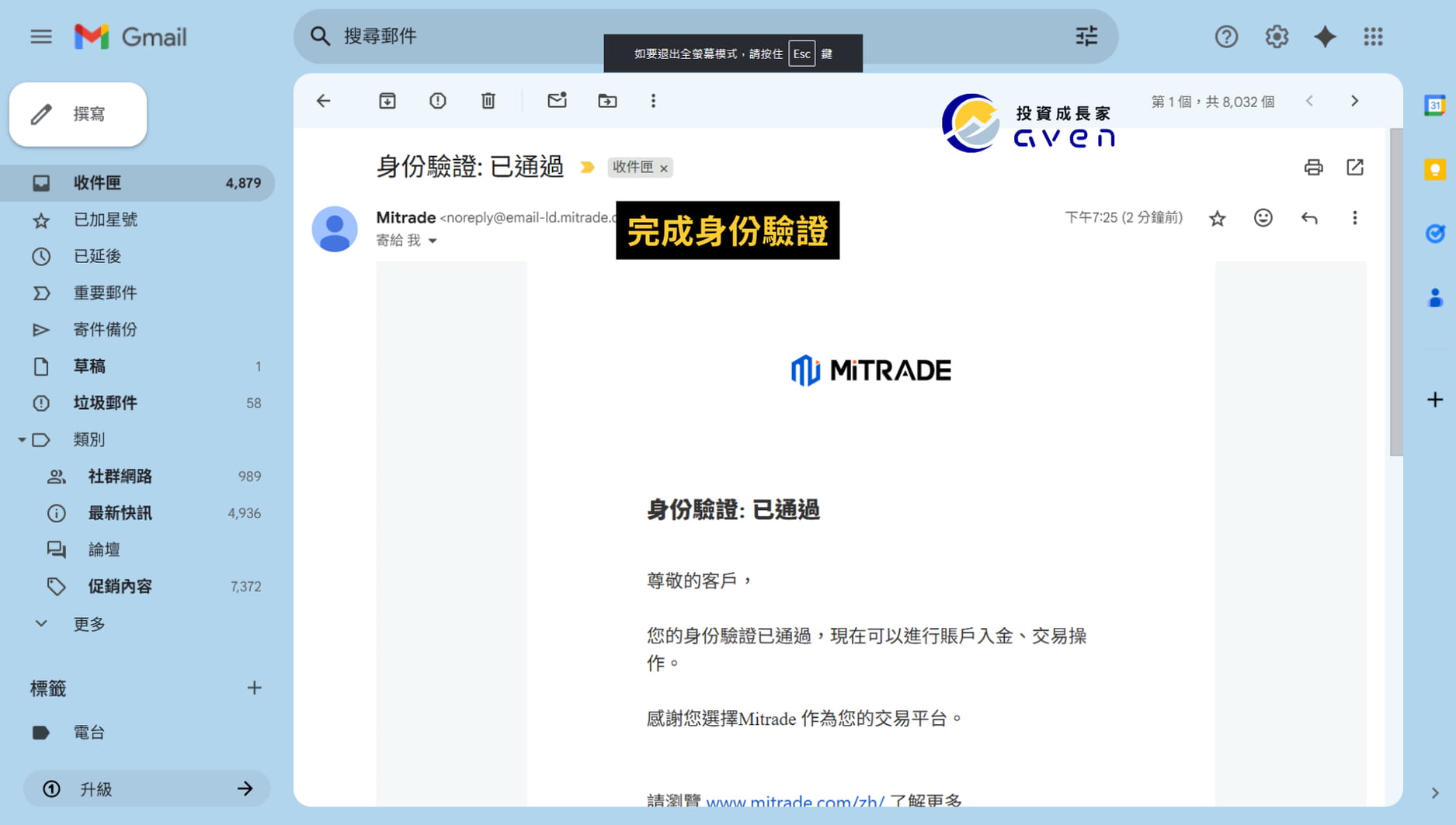Click the Gmail logo

130,36
